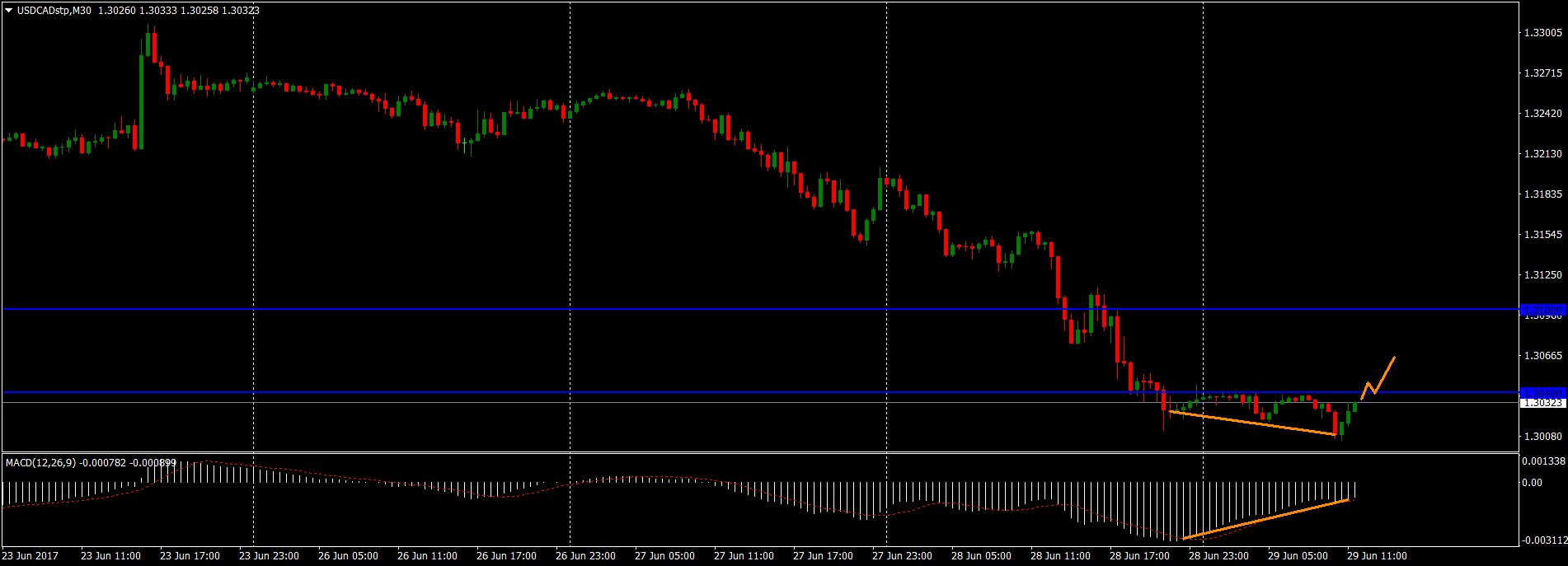Screen dimensions: 1568x566
Task: Click the 28 Jun 17:00 time axis label
Action: coord(1139,556)
